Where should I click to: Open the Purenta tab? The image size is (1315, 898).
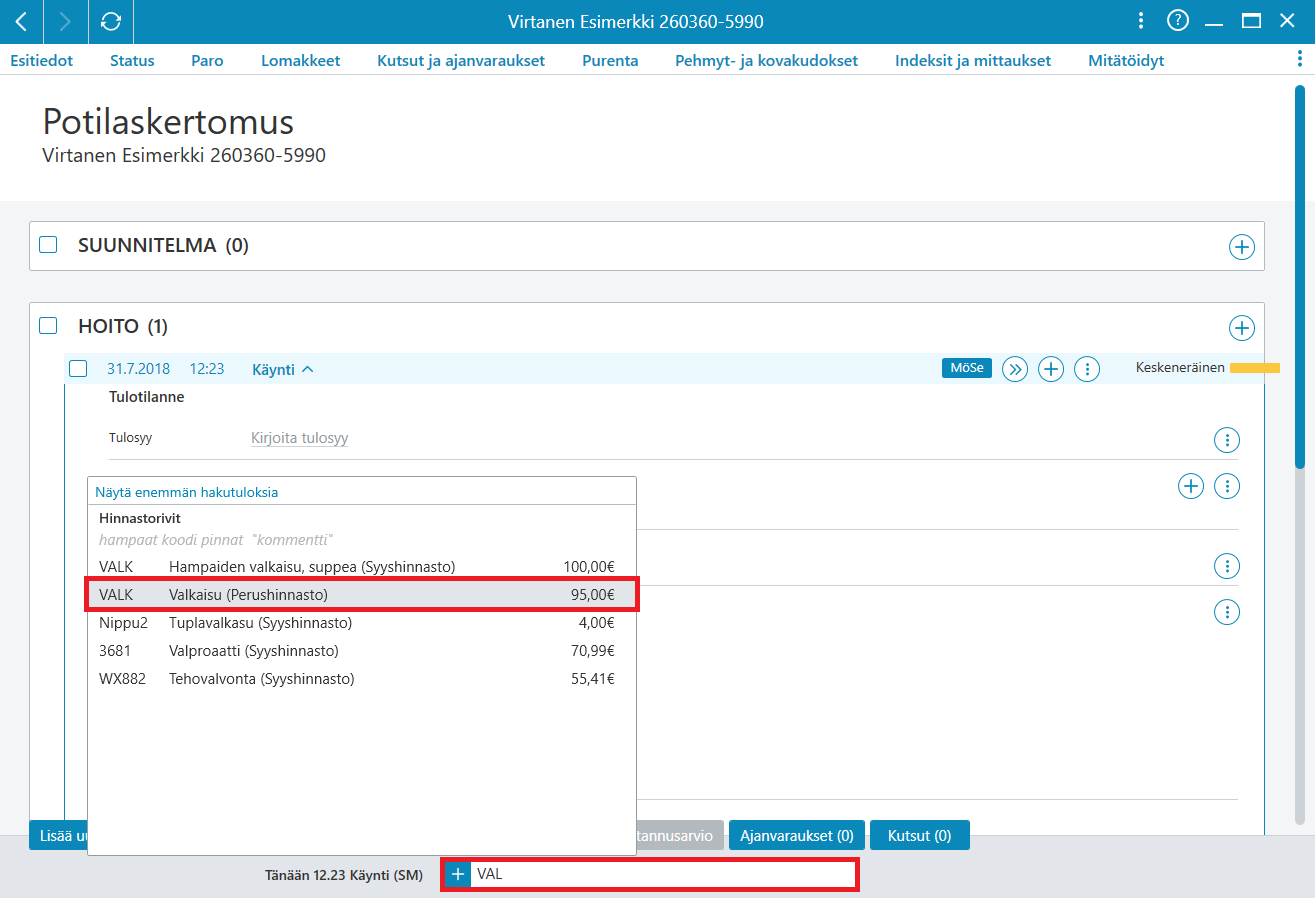[x=610, y=60]
